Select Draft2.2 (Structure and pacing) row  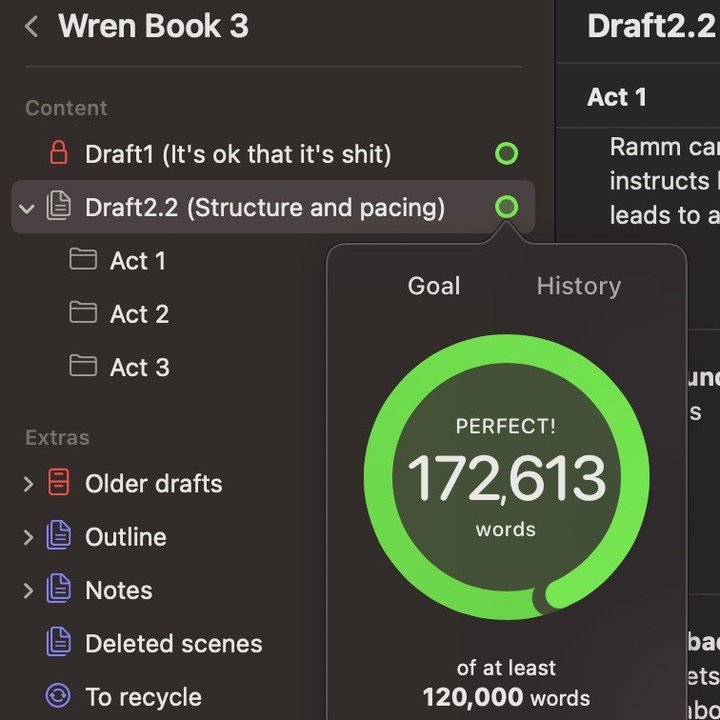(x=273, y=207)
